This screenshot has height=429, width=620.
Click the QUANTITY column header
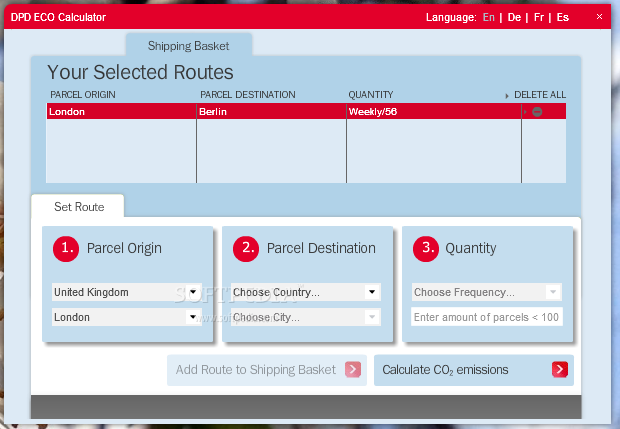[370, 95]
